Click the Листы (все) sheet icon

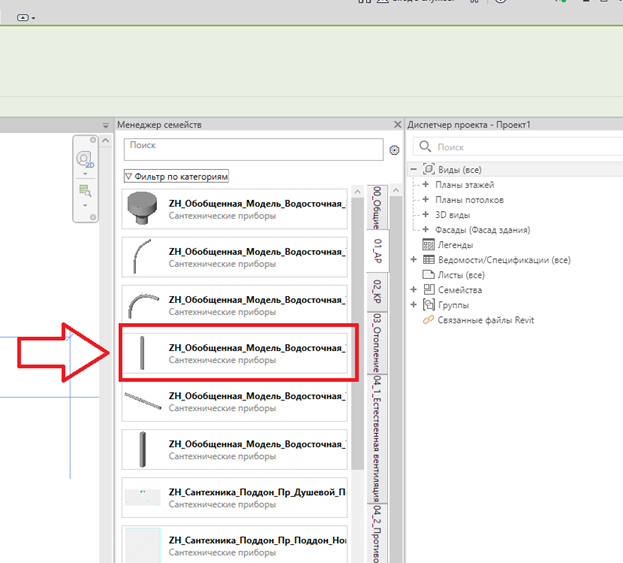tap(428, 275)
